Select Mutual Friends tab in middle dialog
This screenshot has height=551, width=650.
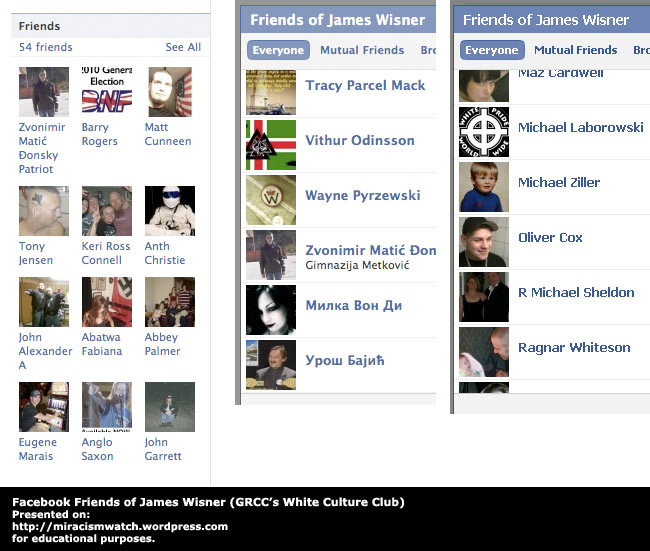click(362, 50)
